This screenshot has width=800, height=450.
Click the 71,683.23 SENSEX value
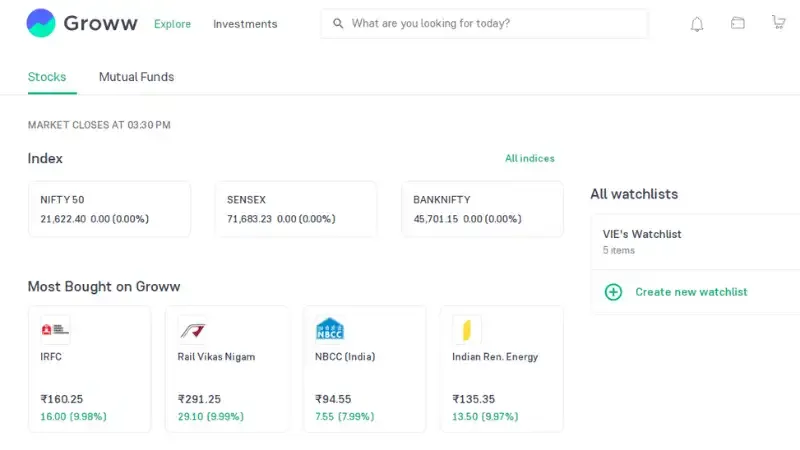click(249, 219)
